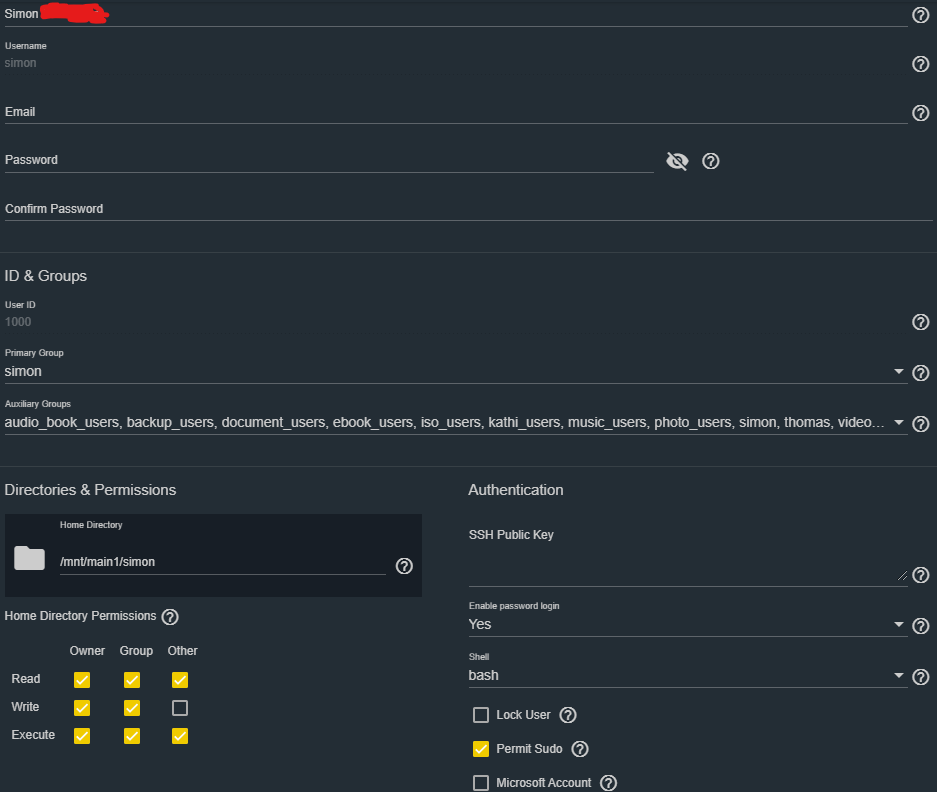Toggle Owner Execute permission checkbox
Image resolution: width=937 pixels, height=792 pixels.
click(x=82, y=736)
